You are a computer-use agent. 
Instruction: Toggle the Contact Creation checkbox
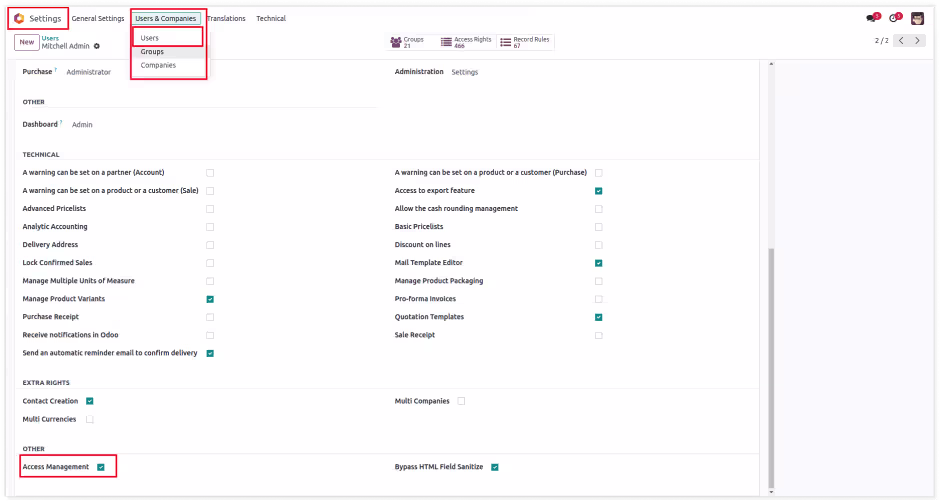[89, 401]
